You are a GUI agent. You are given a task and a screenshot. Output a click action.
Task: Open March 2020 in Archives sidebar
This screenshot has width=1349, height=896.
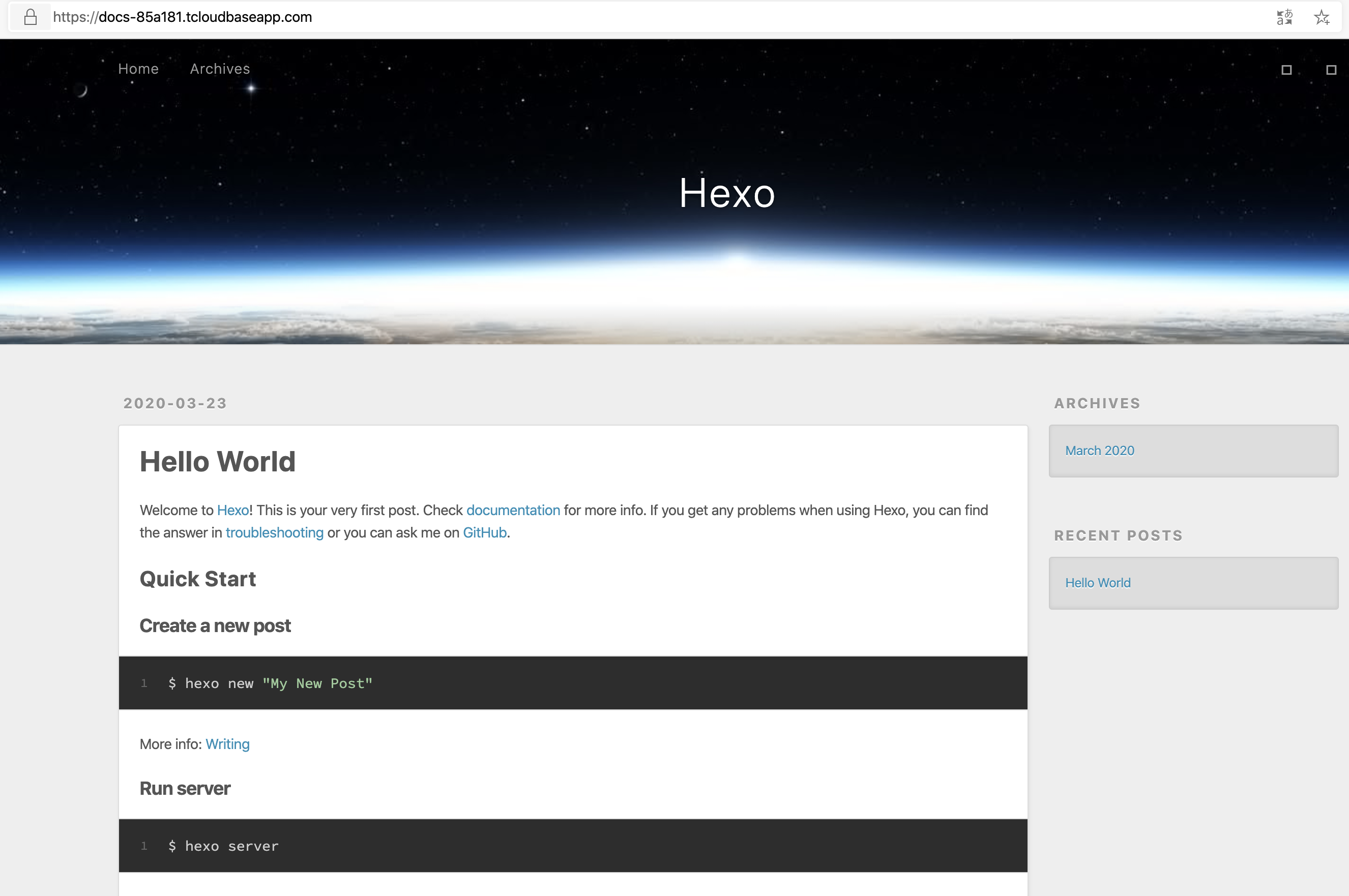point(1100,451)
